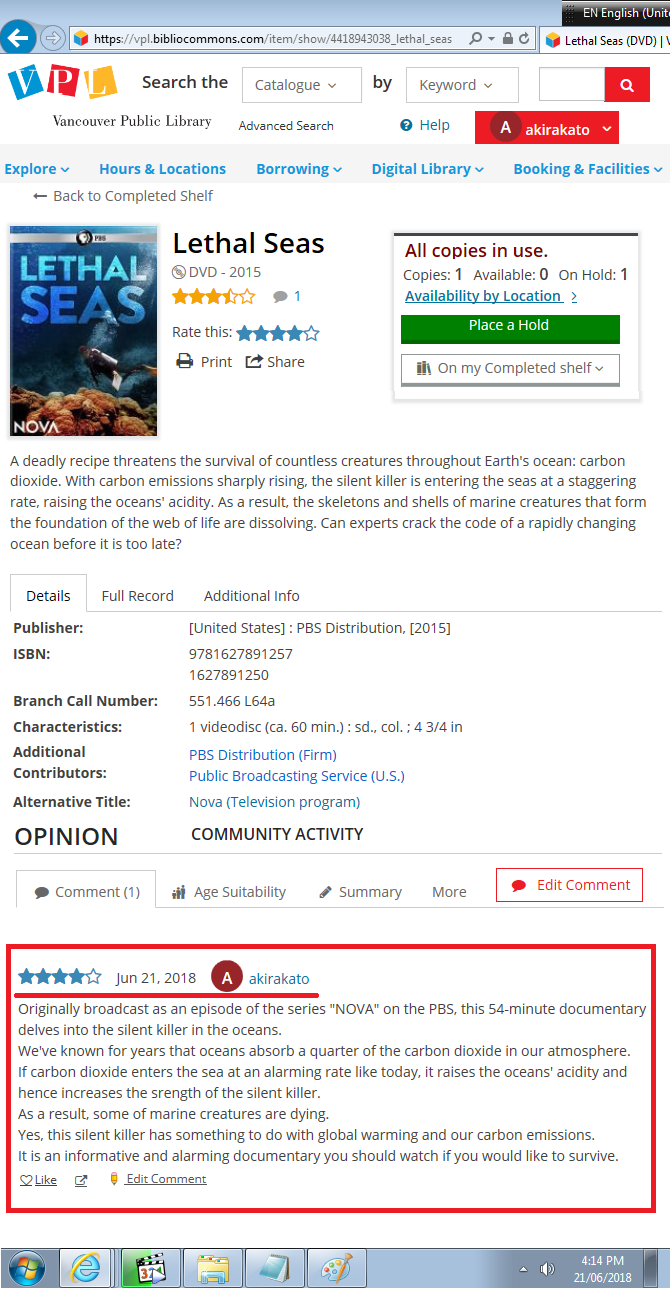Expand the akirakato account menu

tap(547, 128)
